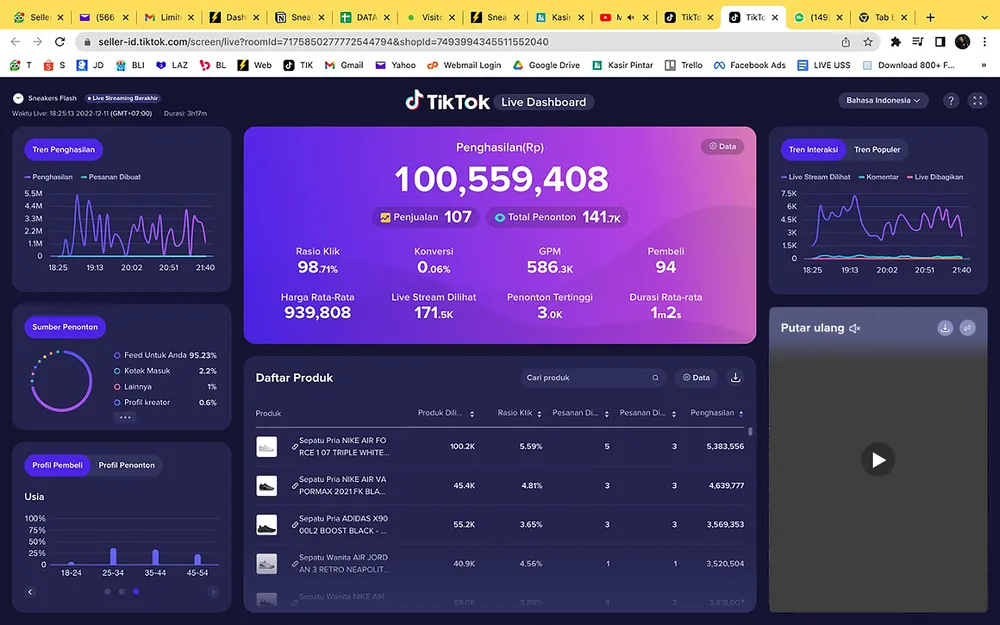The width and height of the screenshot is (1000, 625).
Task: Open the browser side panel
Action: click(940, 42)
